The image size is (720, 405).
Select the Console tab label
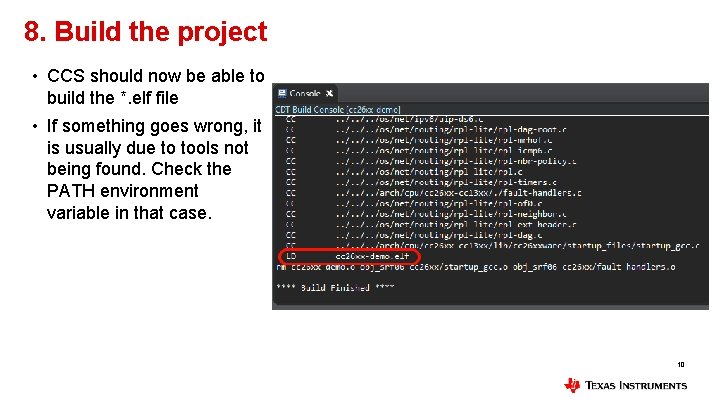click(305, 94)
